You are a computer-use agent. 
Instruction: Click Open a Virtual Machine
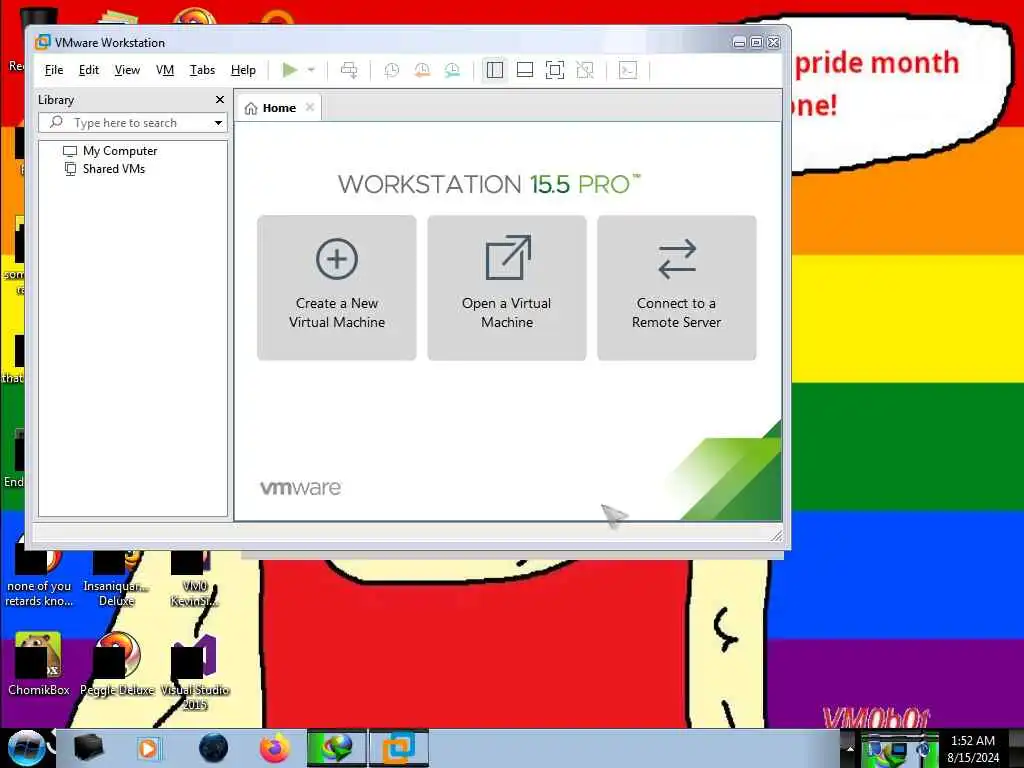pos(507,287)
